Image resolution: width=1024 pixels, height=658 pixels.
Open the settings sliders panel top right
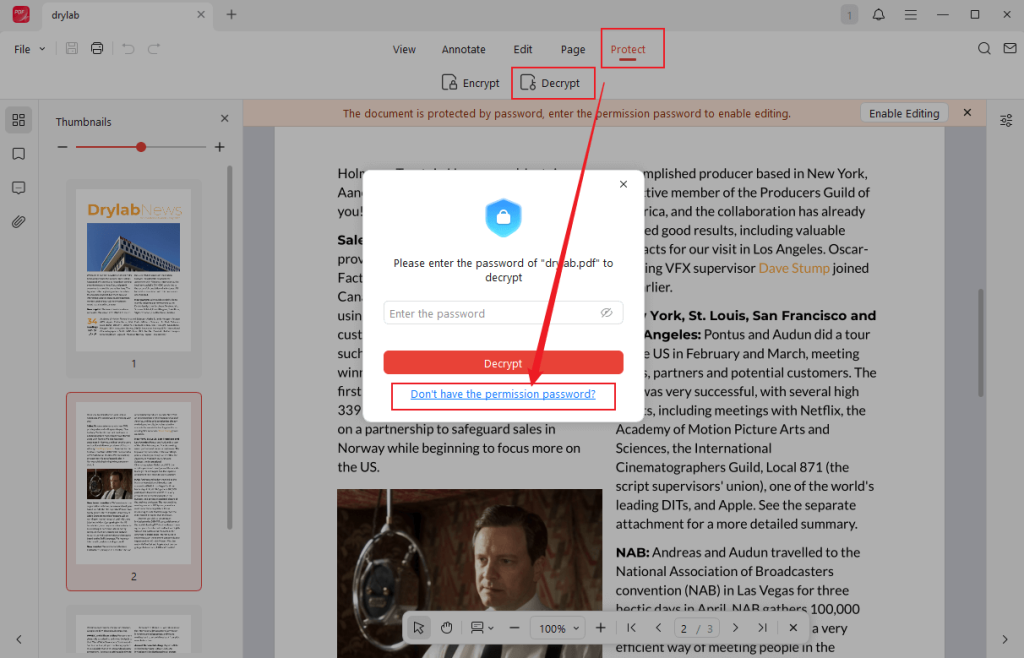(x=1006, y=119)
